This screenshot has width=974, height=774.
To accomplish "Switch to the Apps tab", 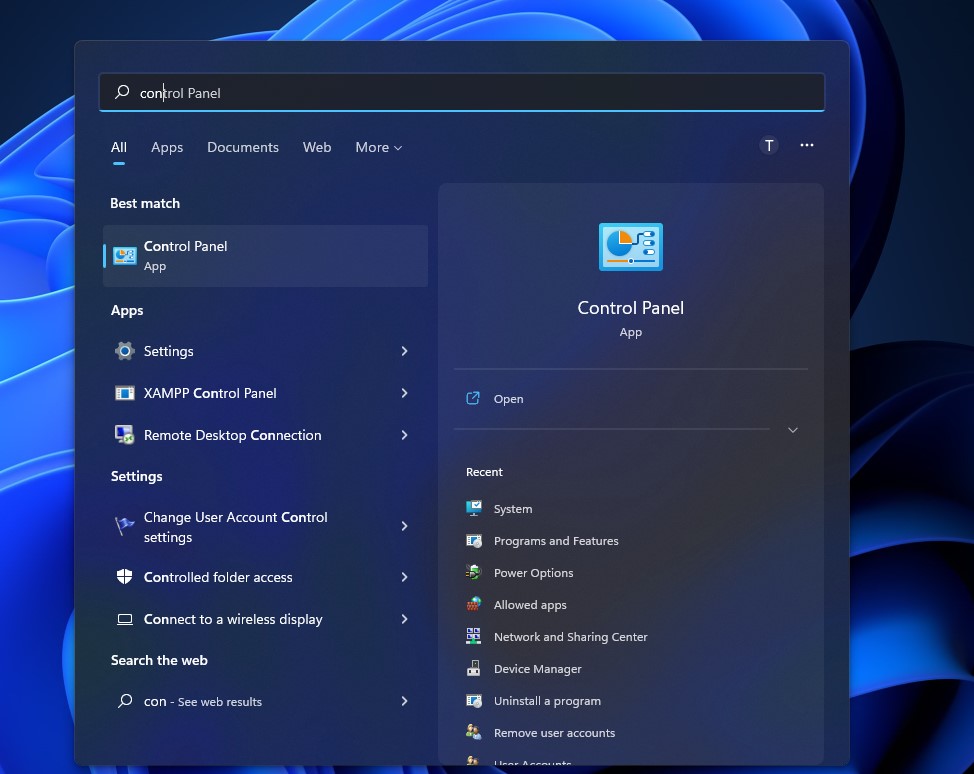I will click(167, 147).
